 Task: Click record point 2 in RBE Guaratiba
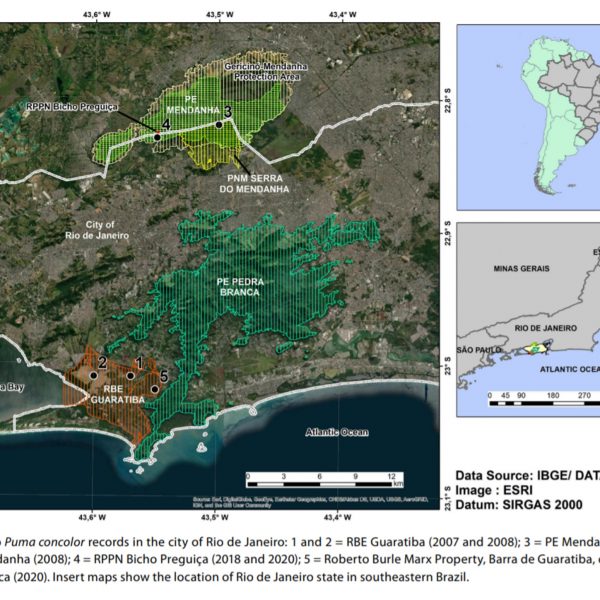pos(93,374)
